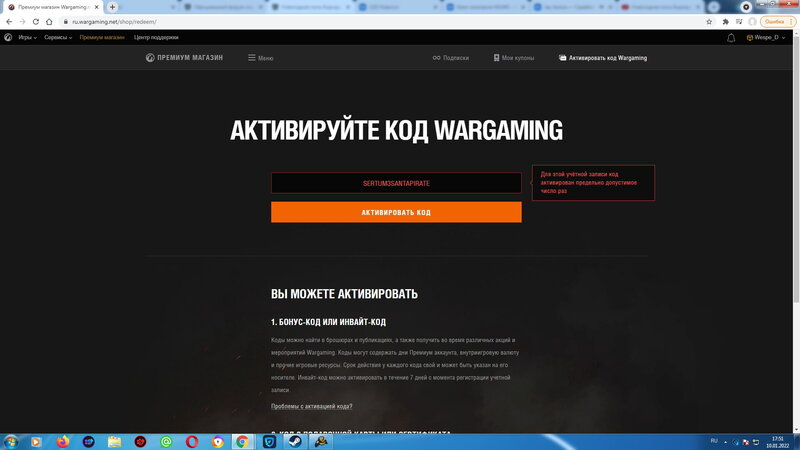Close the Премиум магазин Wargaming tab
The height and width of the screenshot is (450, 800).
pos(96,7)
